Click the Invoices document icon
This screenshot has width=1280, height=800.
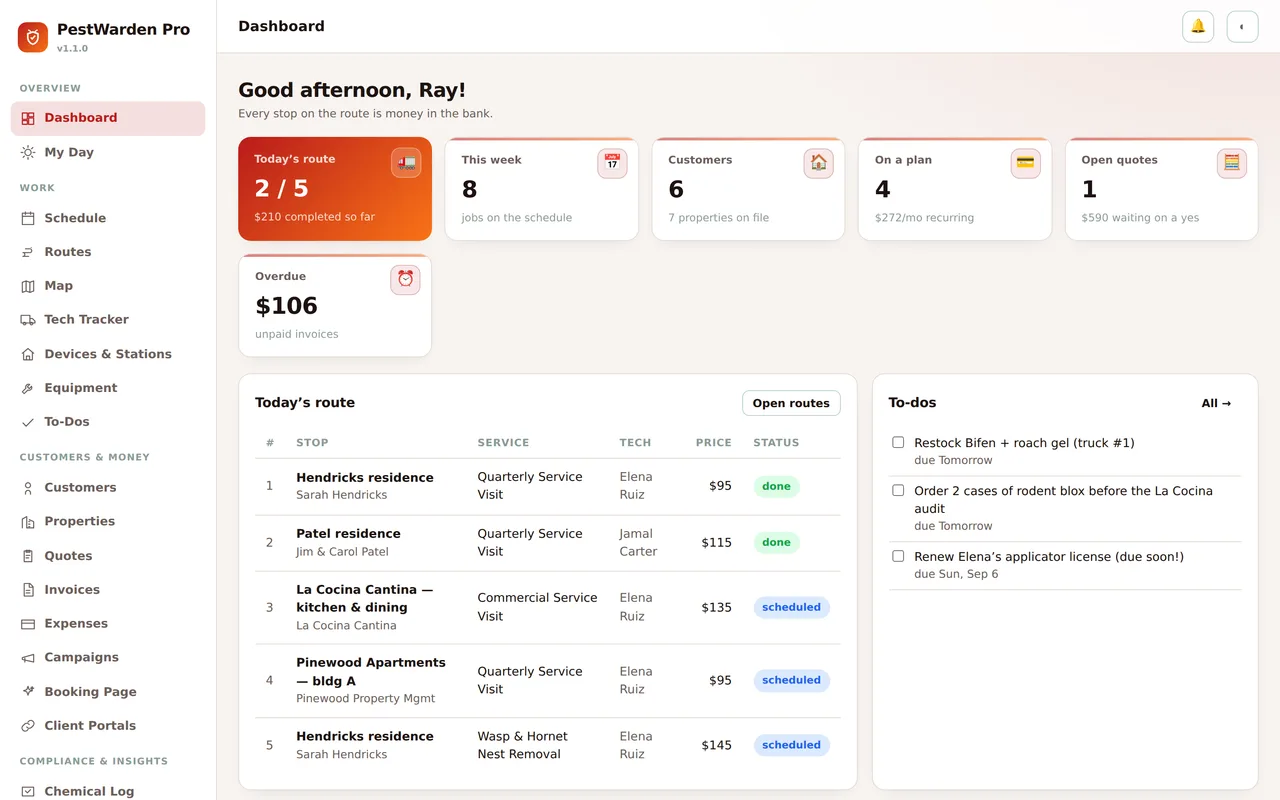pyautogui.click(x=28, y=590)
